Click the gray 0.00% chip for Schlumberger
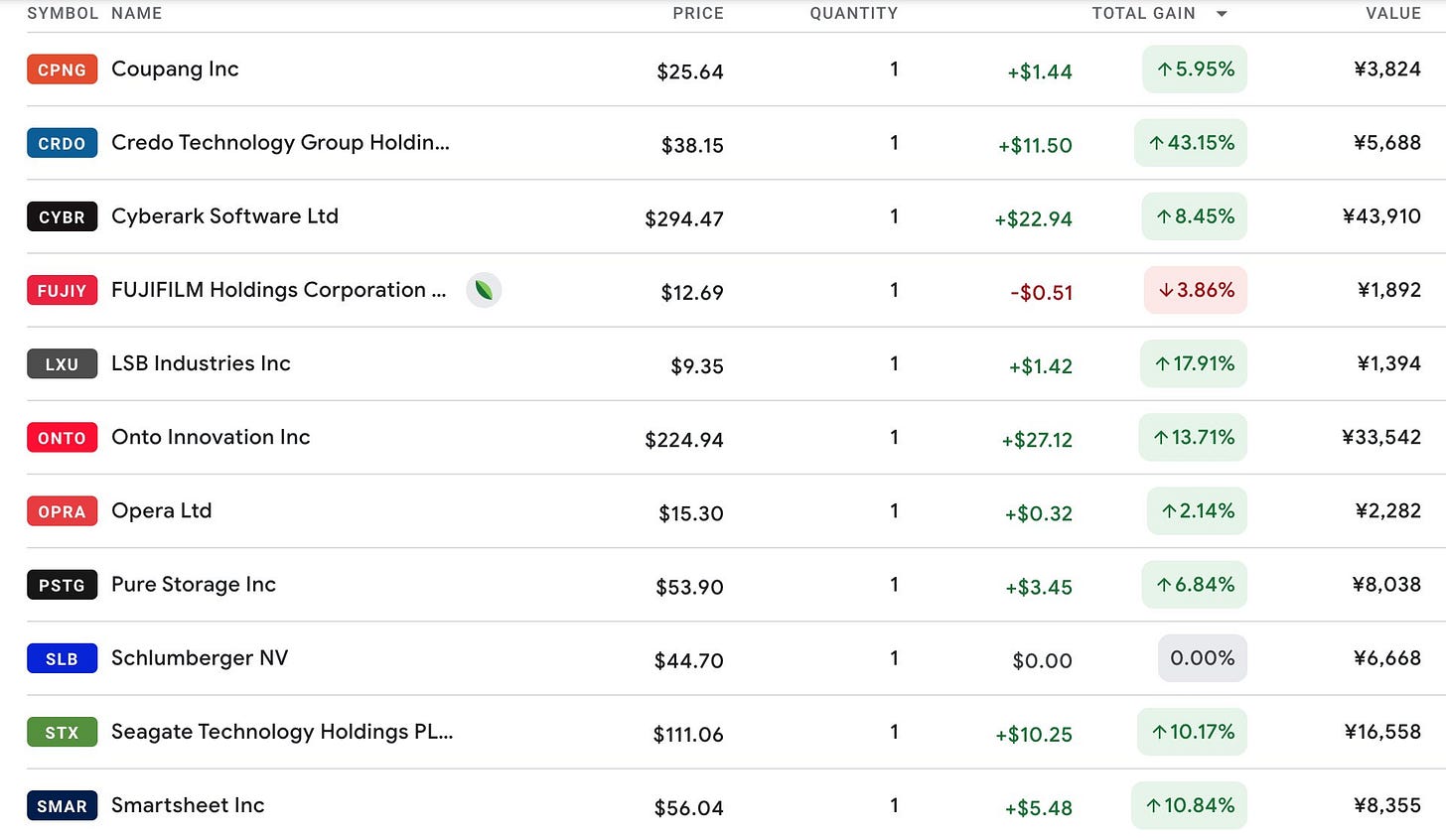The height and width of the screenshot is (840, 1446). tap(1203, 658)
